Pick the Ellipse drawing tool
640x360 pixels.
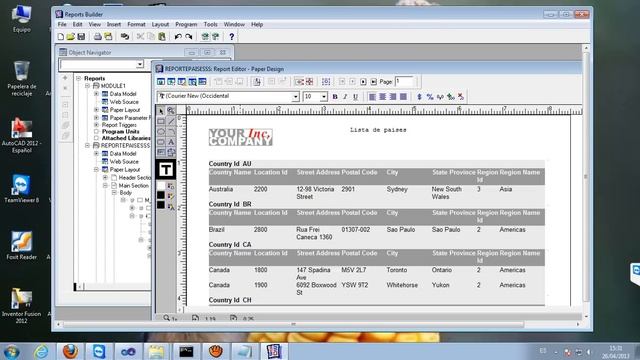(161, 131)
